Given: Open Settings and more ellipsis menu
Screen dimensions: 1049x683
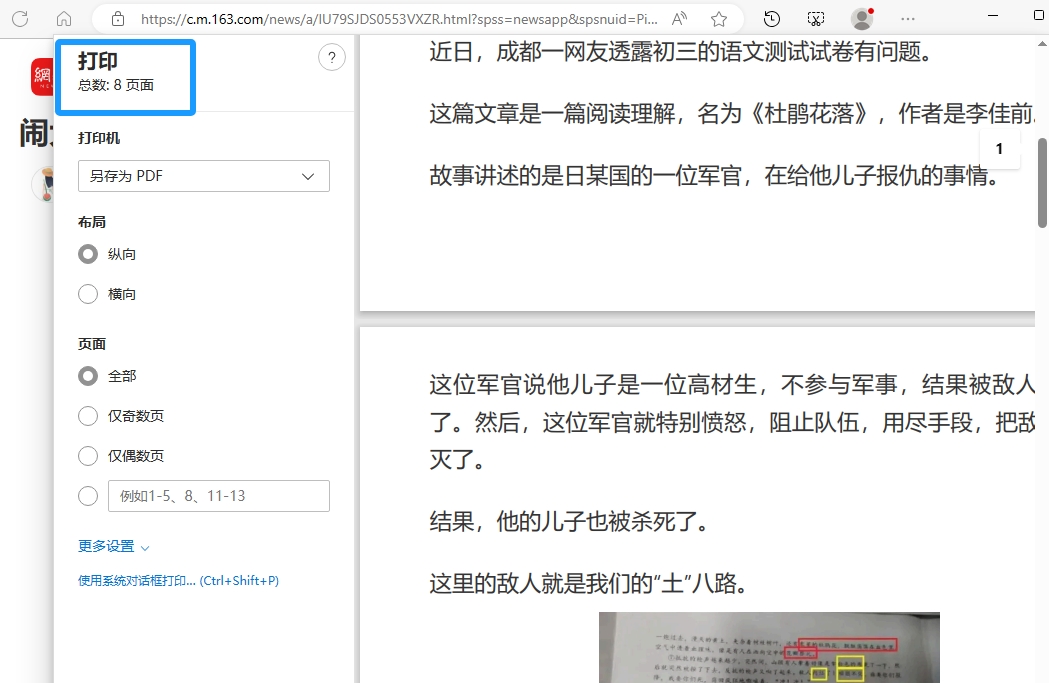Looking at the screenshot, I should click(908, 19).
